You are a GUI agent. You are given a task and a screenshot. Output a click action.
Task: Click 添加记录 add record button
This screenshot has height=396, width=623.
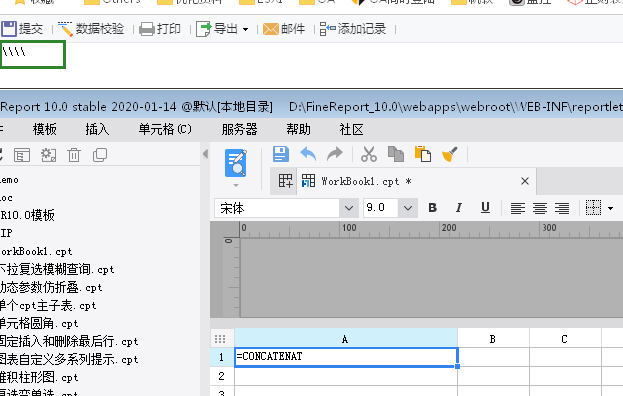353,29
